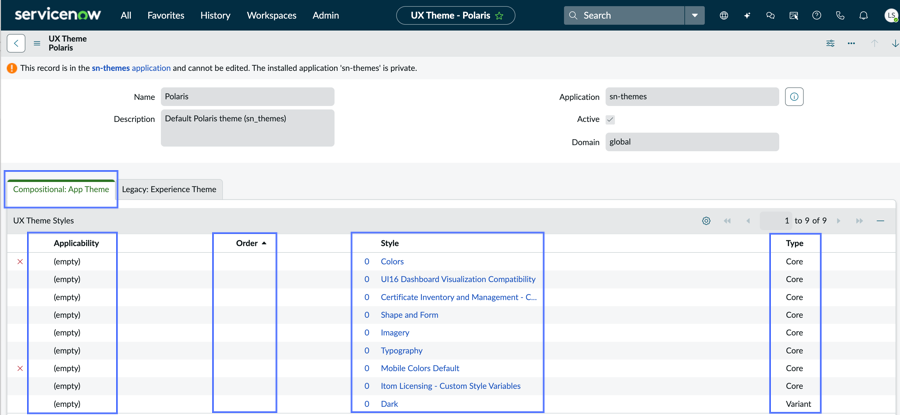Image resolution: width=900 pixels, height=415 pixels.
Task: Jump to first page of list
Action: [727, 220]
